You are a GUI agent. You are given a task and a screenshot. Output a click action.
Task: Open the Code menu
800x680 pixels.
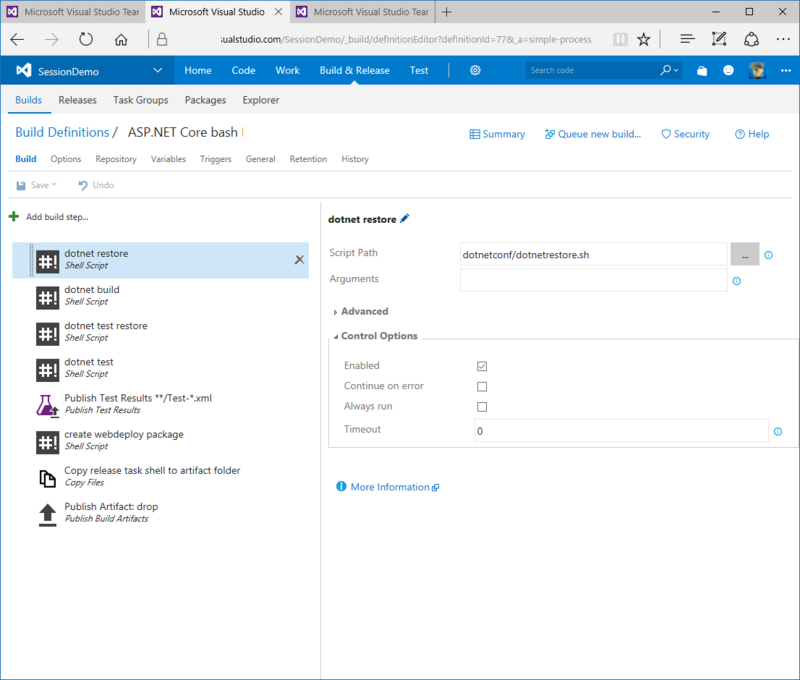coord(243,70)
